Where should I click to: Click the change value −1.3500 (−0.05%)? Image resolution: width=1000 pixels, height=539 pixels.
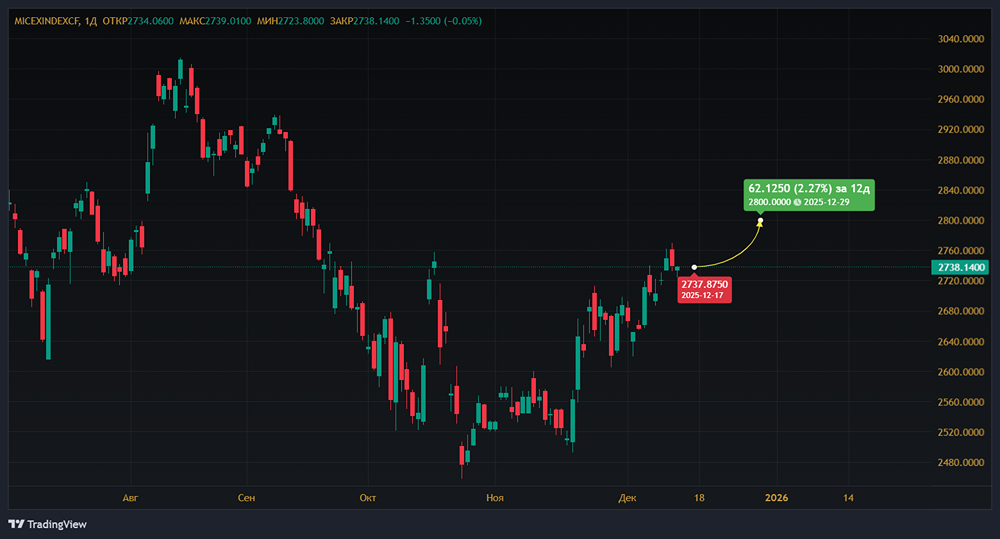coord(444,21)
